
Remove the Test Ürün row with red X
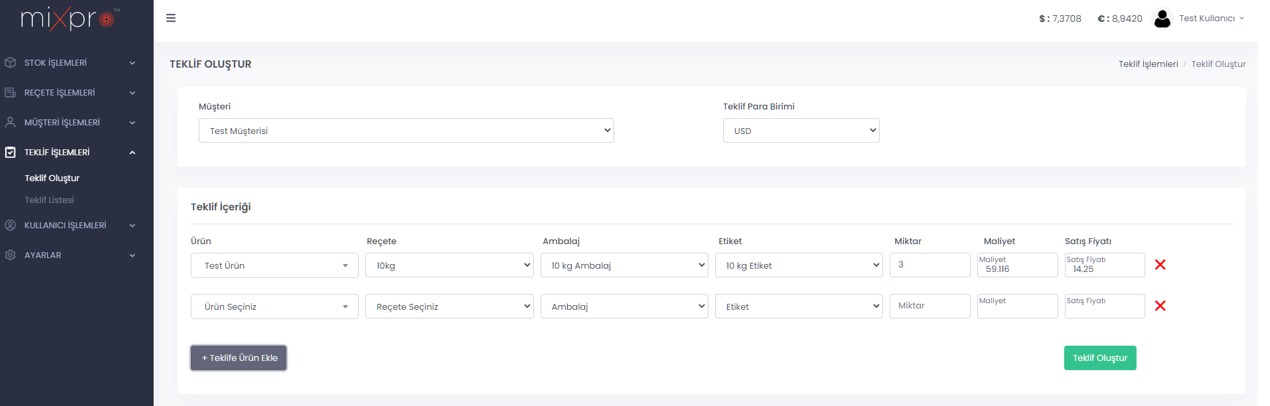[x=1160, y=265]
